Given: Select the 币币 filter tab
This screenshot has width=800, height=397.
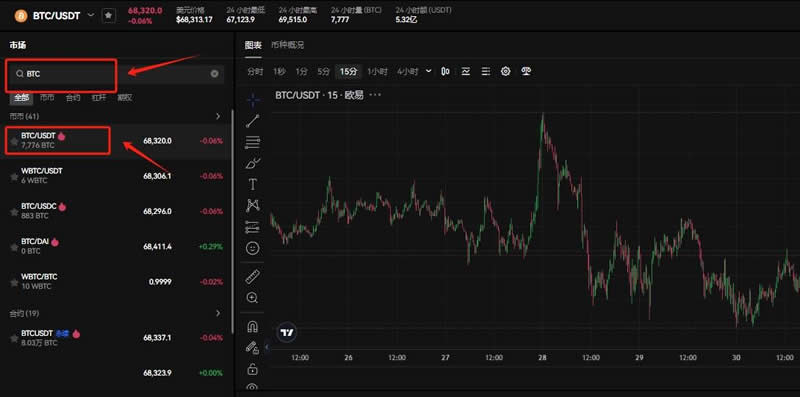Looking at the screenshot, I should coord(47,97).
